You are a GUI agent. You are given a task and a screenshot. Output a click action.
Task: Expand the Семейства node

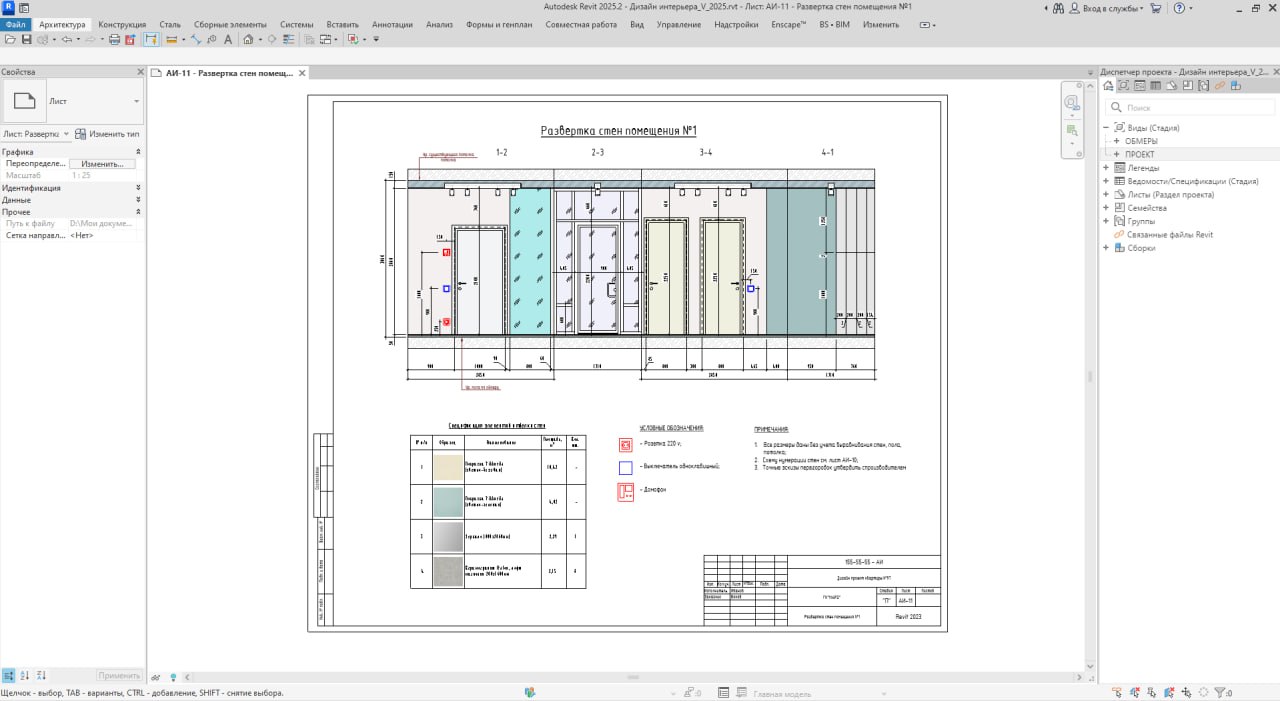pyautogui.click(x=1106, y=208)
